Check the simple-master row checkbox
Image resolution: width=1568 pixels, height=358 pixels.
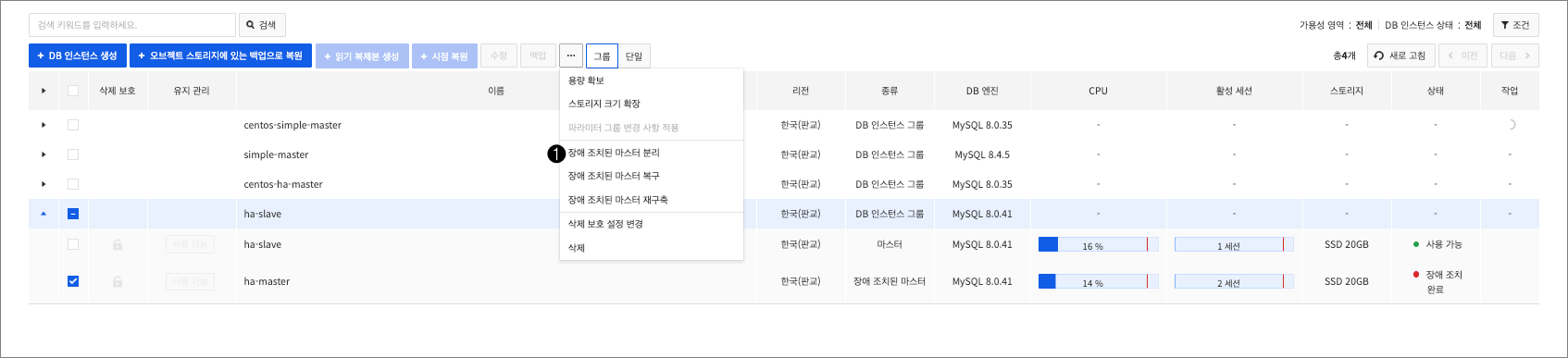pos(73,154)
